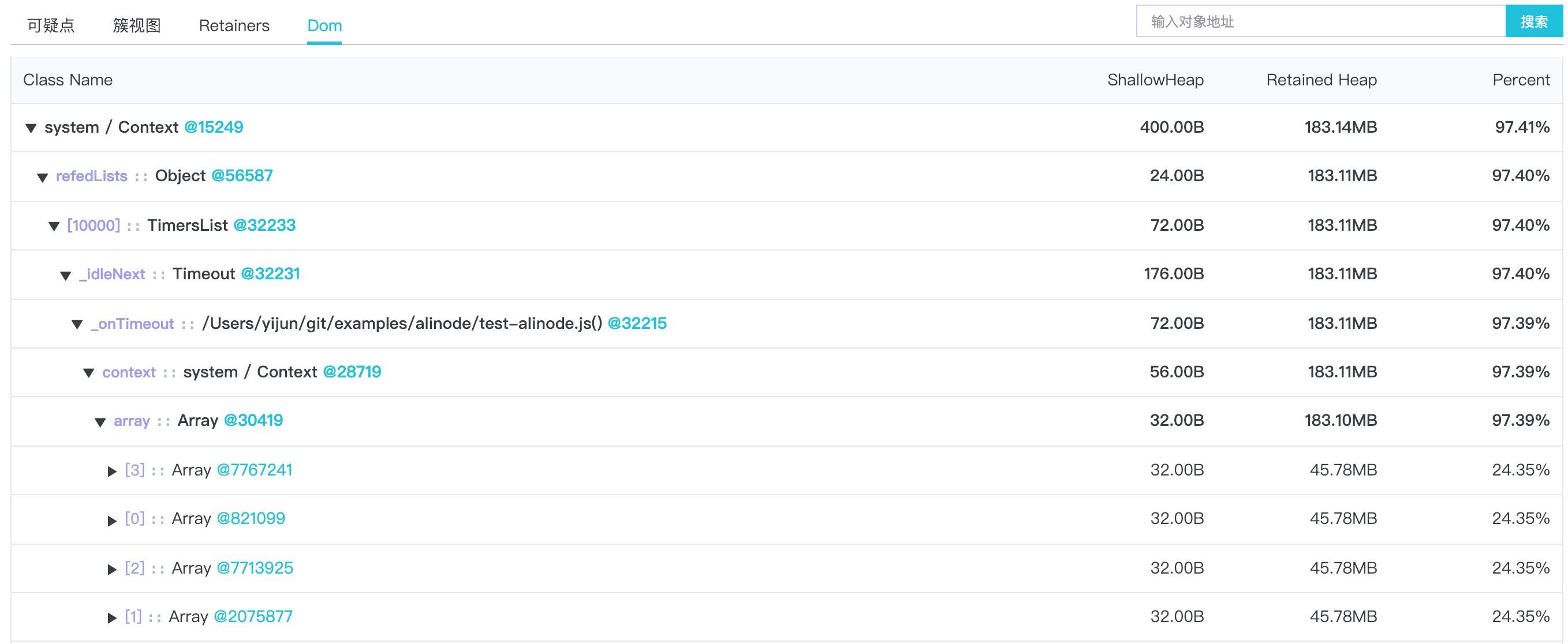
Task: Open the 簇视图 tab
Action: (136, 25)
